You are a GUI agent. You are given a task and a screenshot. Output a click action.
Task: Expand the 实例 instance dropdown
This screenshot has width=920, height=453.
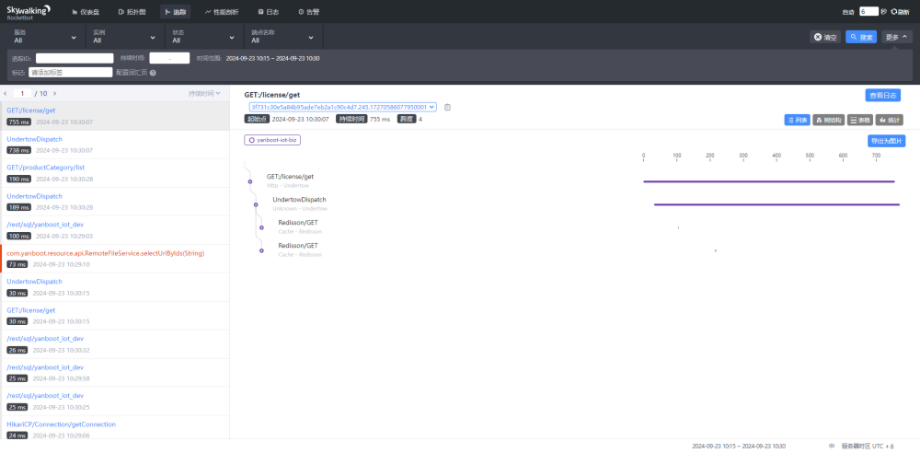pyautogui.click(x=124, y=37)
